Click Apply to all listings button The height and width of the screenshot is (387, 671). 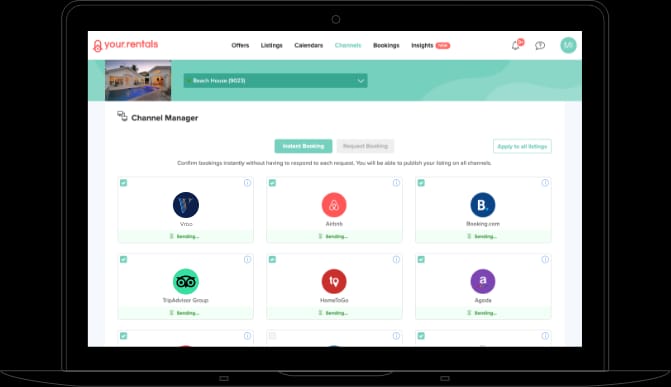(x=522, y=146)
